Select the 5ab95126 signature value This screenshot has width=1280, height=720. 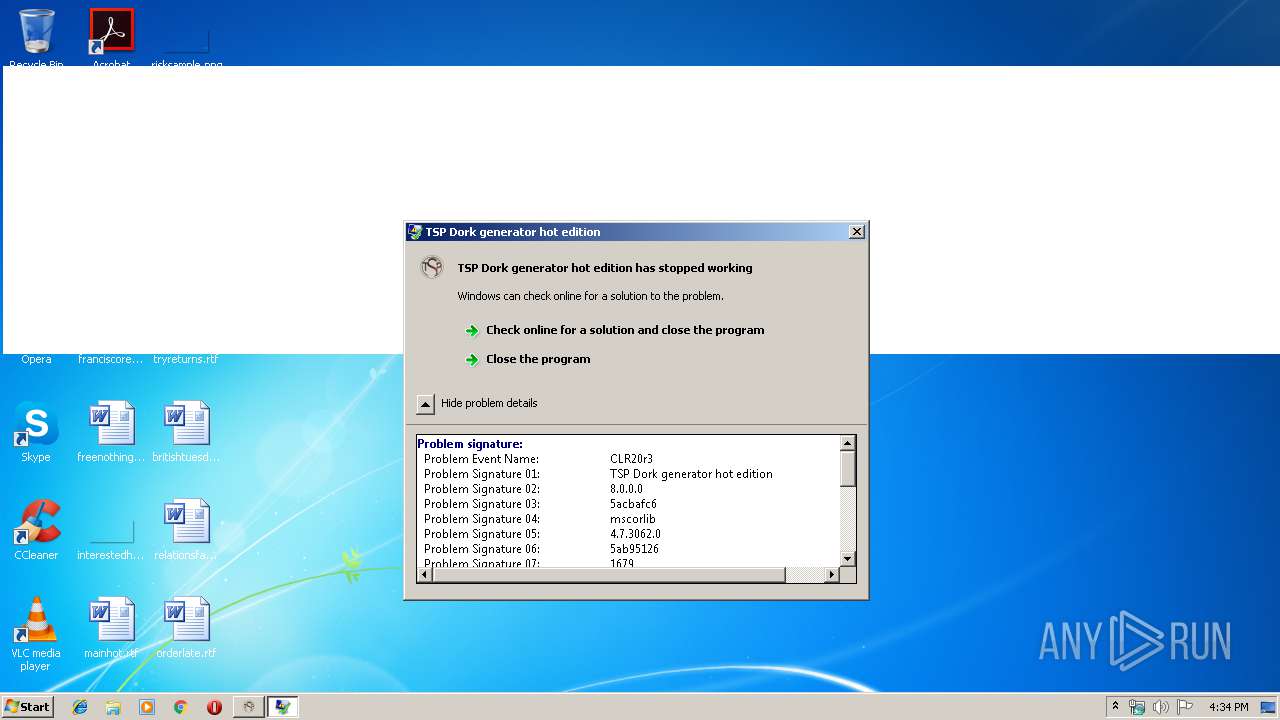tap(634, 549)
